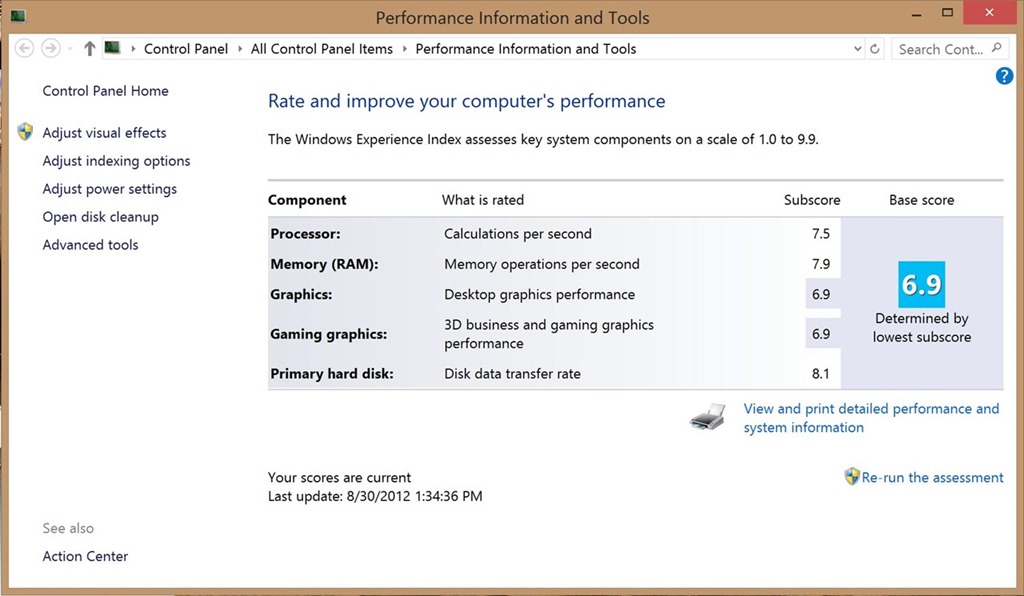The height and width of the screenshot is (596, 1024).
Task: Click the Gaming graphics row label
Action: [328, 334]
